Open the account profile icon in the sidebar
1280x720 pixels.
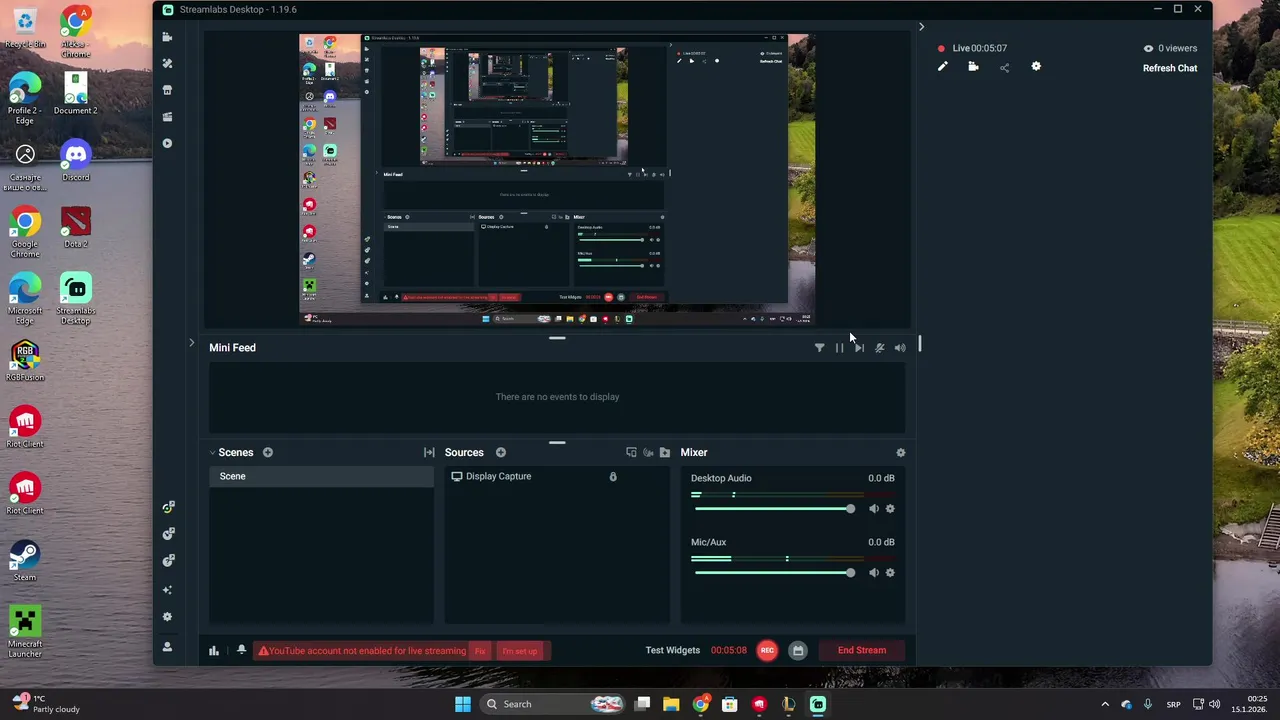(x=167, y=647)
